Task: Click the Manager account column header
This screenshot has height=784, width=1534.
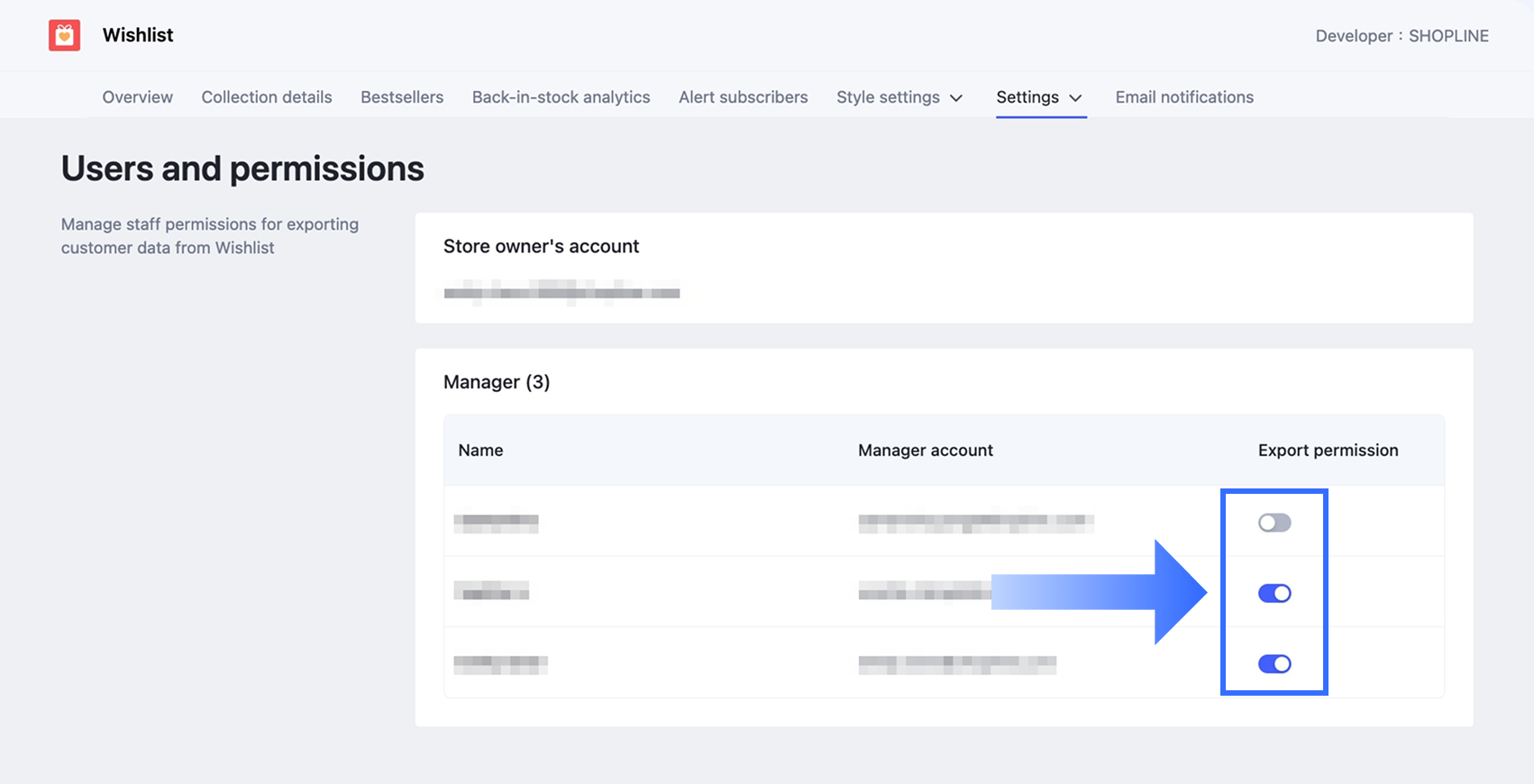Action: click(926, 451)
